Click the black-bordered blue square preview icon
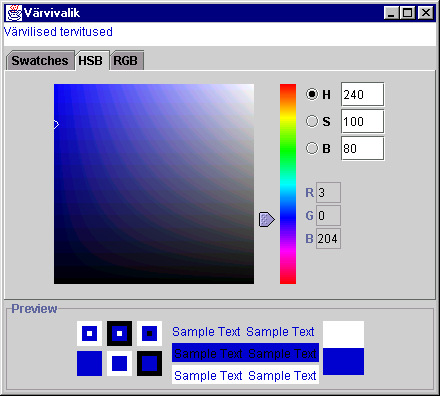 pos(149,363)
